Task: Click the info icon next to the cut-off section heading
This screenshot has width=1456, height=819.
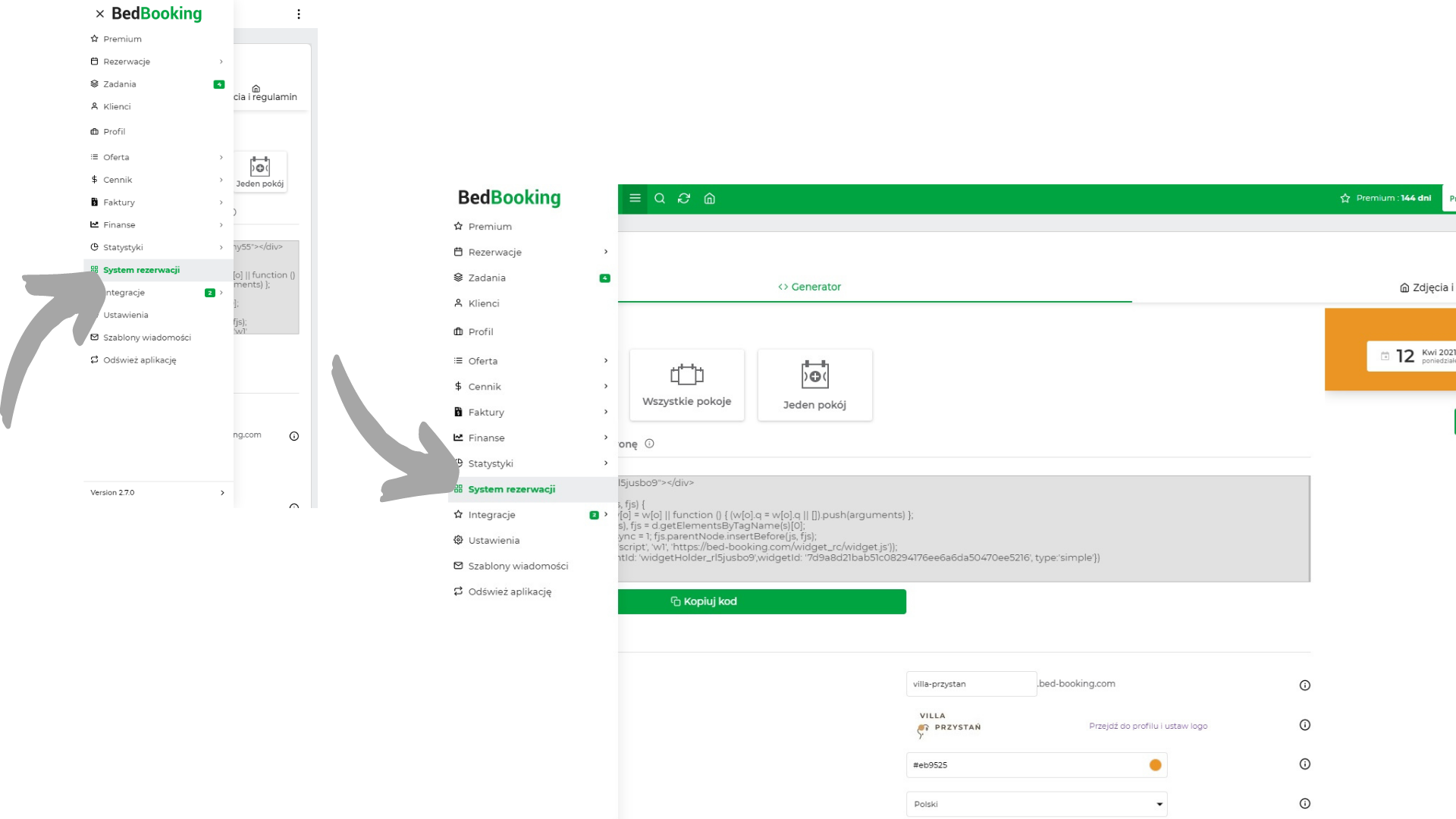Action: 649,444
